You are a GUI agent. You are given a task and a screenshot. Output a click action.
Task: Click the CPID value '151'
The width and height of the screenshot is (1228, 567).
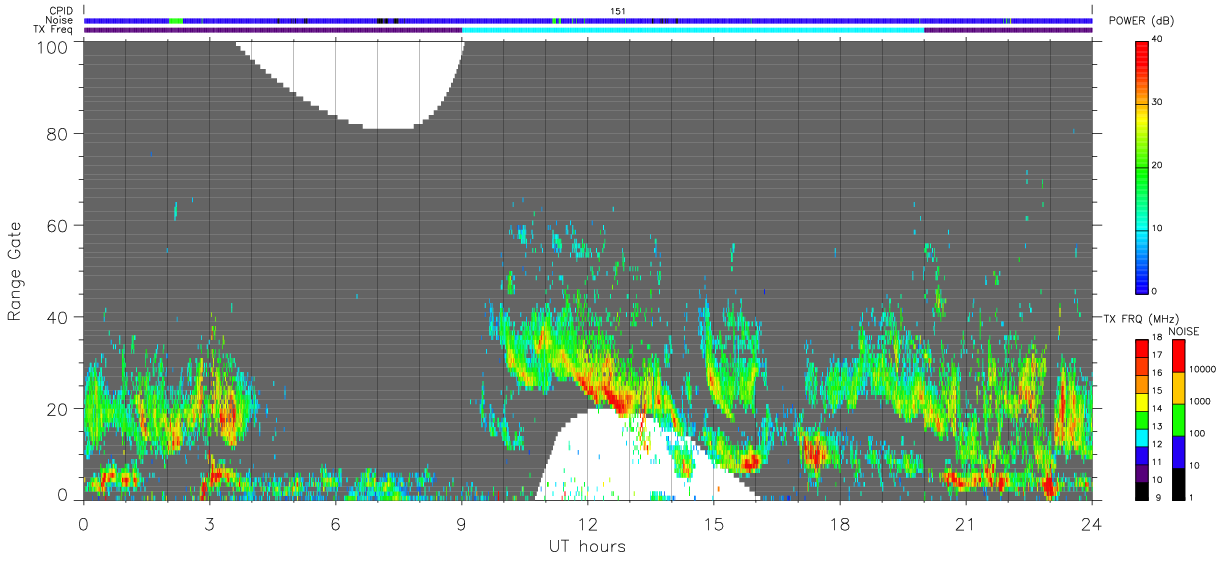click(619, 11)
